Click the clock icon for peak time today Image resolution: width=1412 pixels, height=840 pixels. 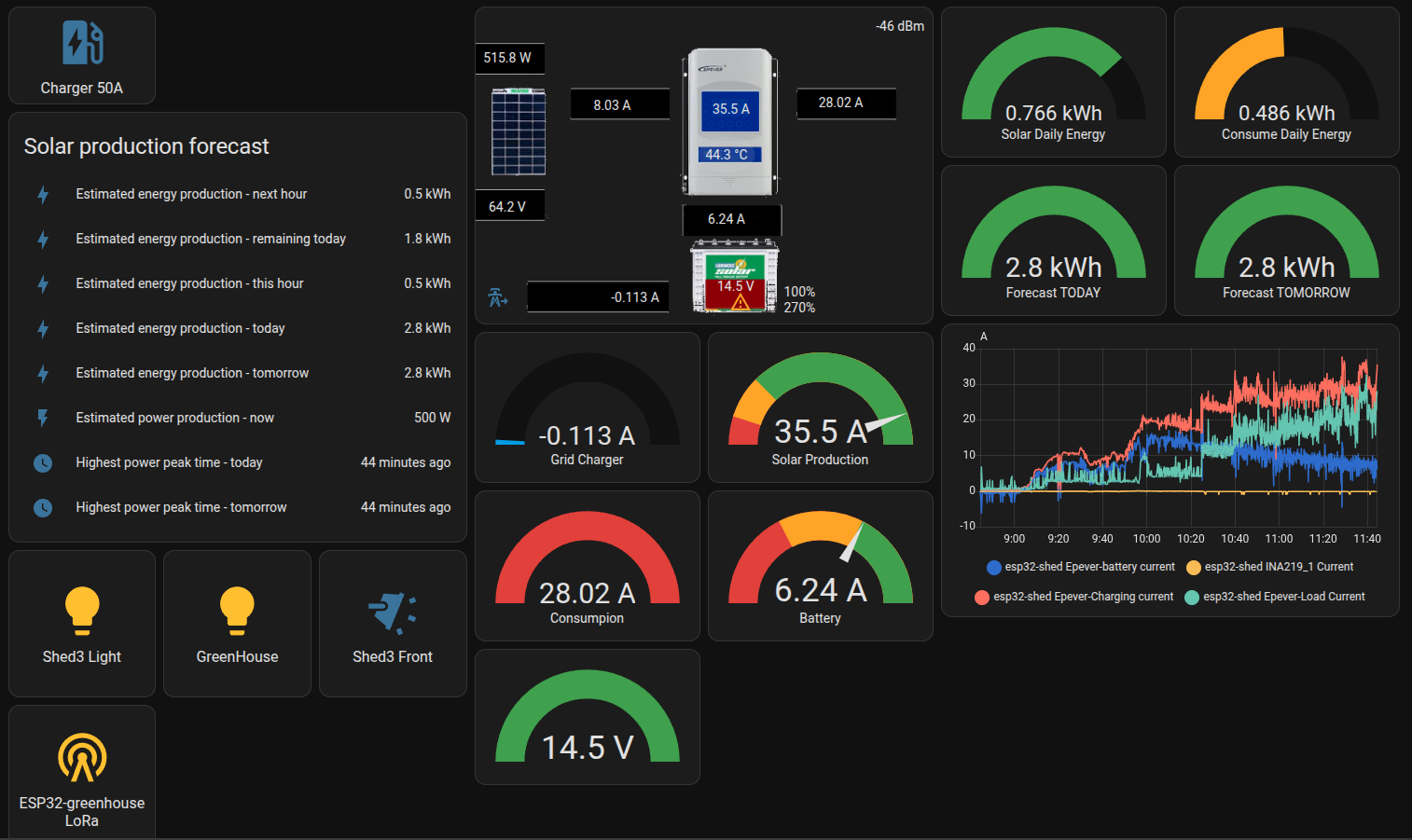[43, 463]
